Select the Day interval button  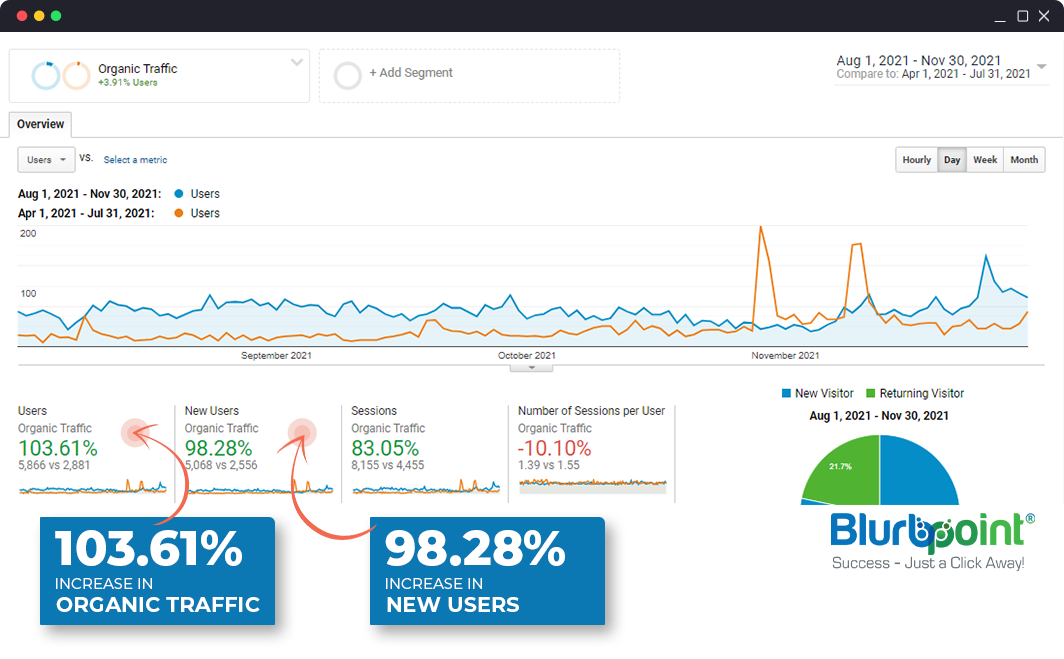pyautogui.click(x=952, y=160)
